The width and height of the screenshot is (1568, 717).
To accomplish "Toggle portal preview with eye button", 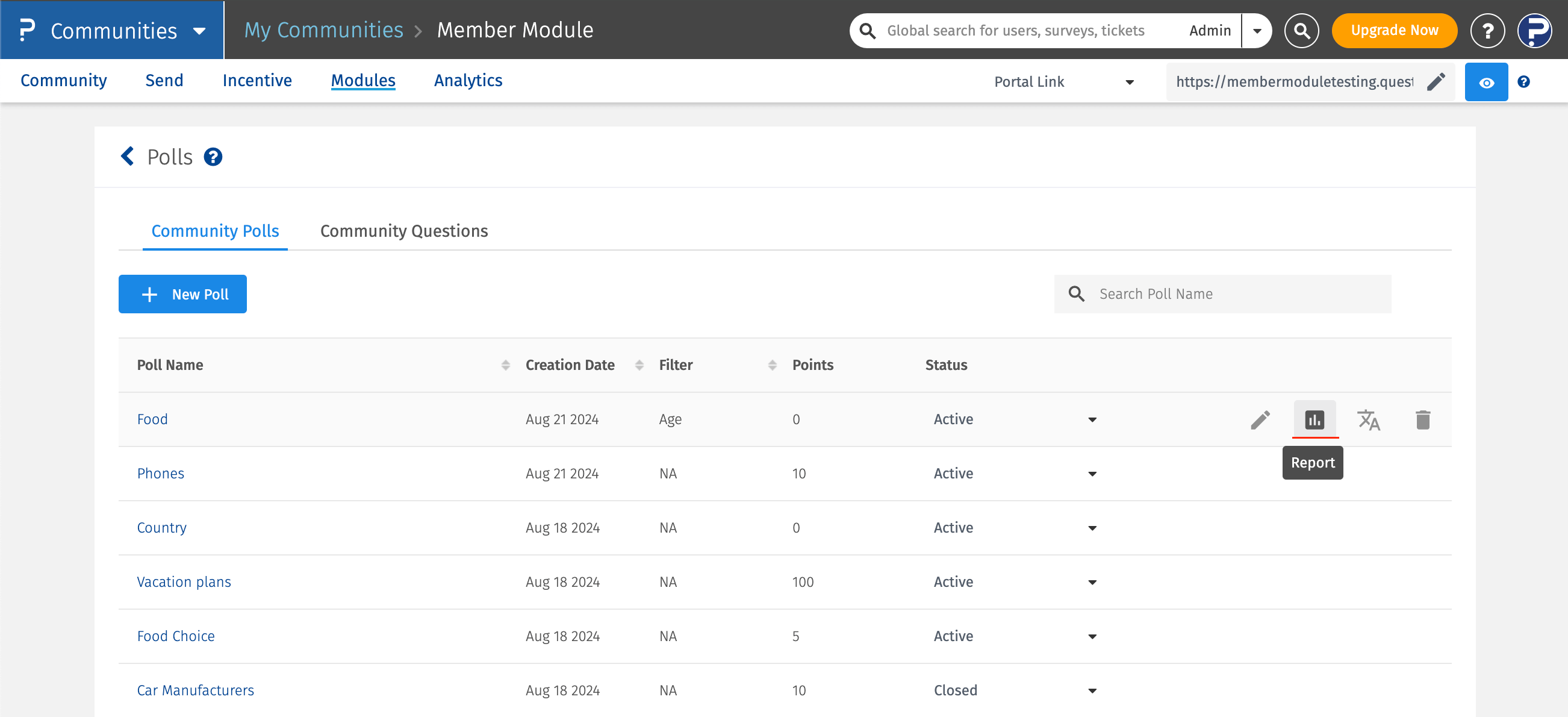I will click(1486, 82).
